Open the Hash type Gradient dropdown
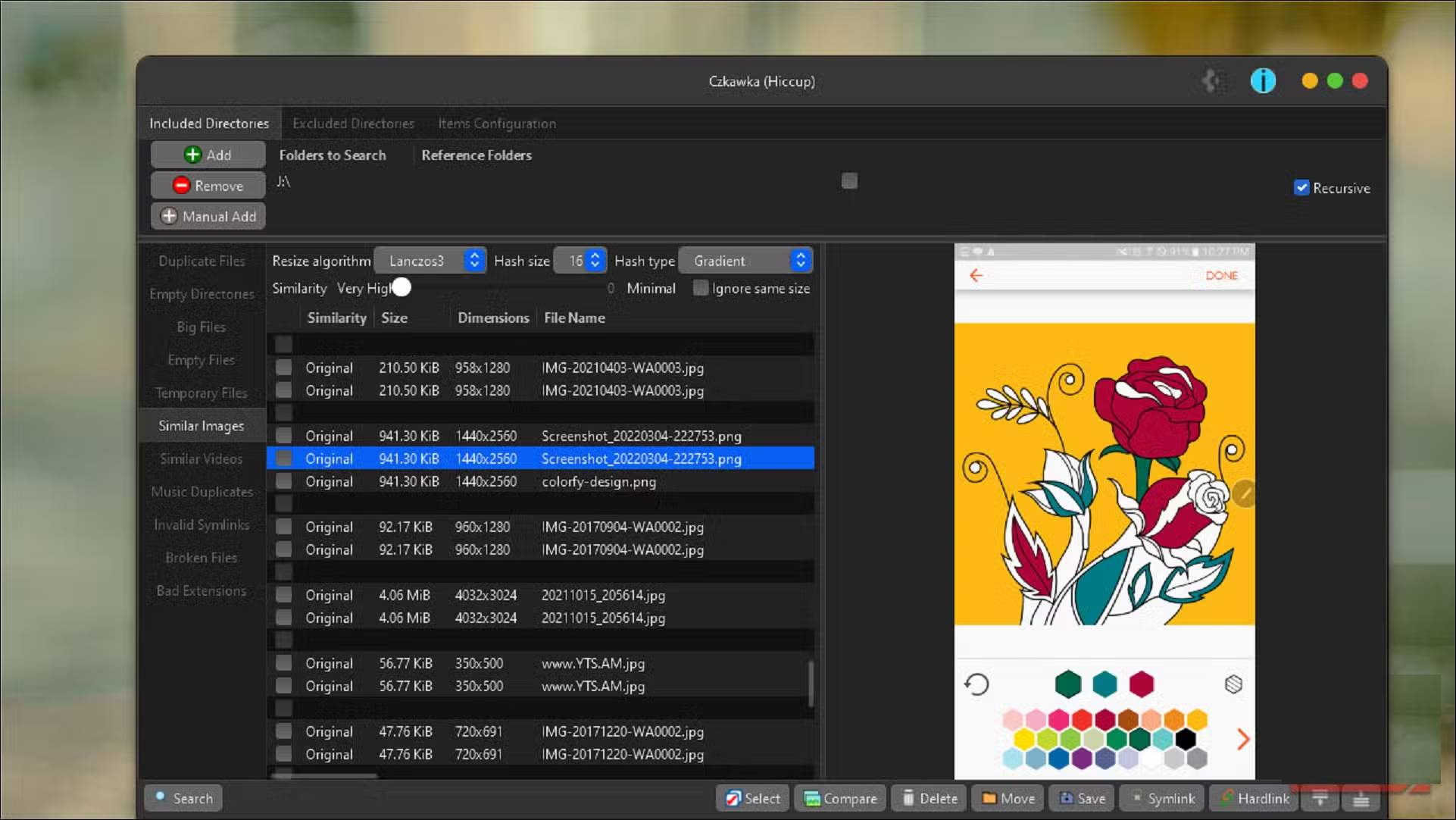 tap(745, 260)
